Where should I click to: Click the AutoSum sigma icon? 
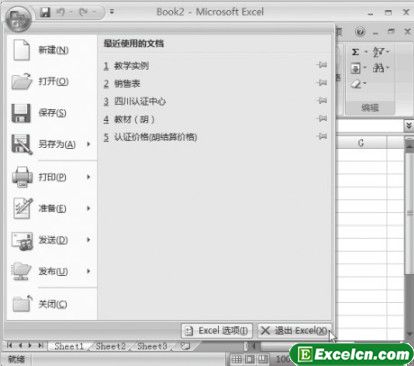(356, 52)
